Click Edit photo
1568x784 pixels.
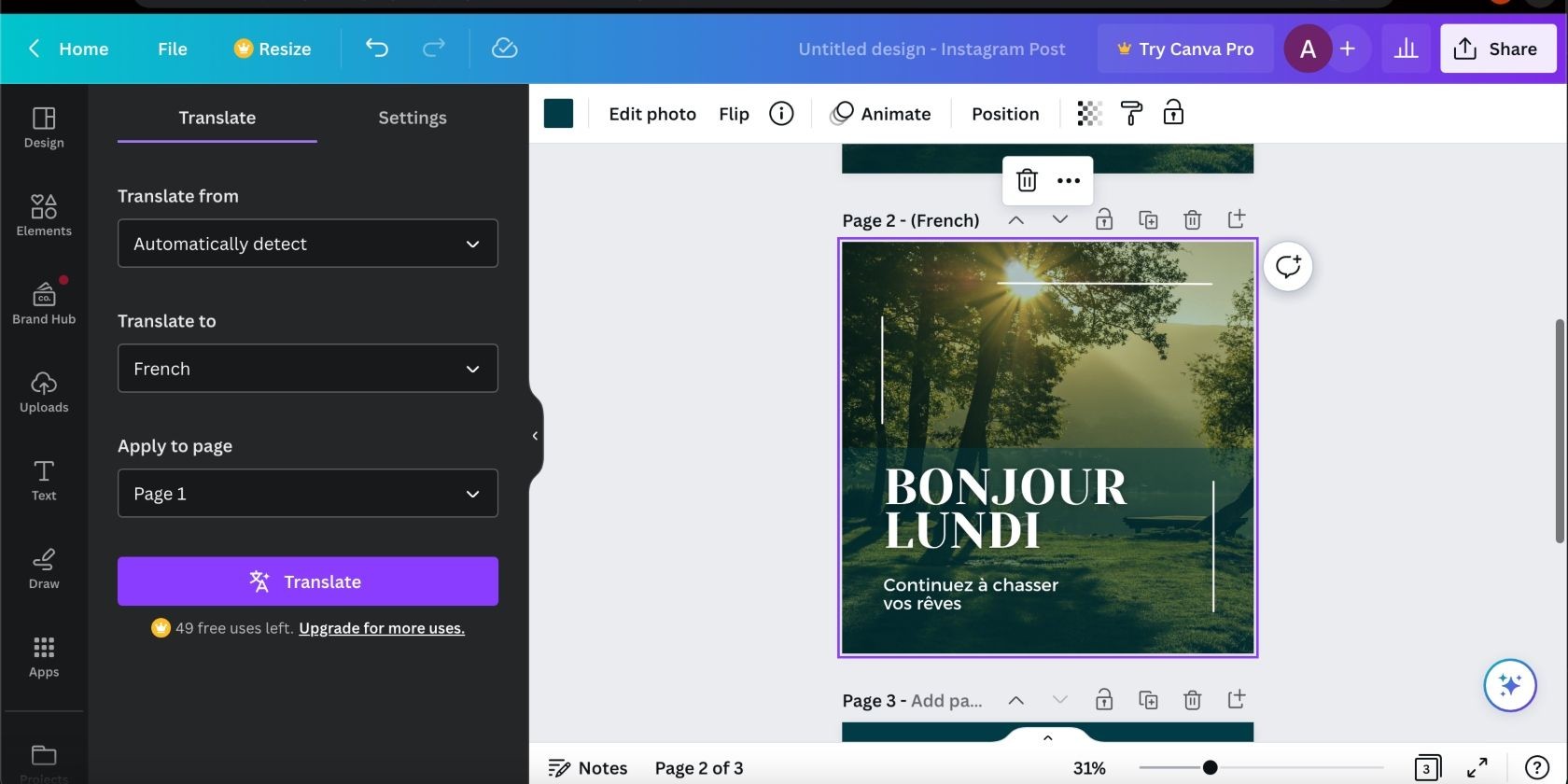click(x=652, y=114)
